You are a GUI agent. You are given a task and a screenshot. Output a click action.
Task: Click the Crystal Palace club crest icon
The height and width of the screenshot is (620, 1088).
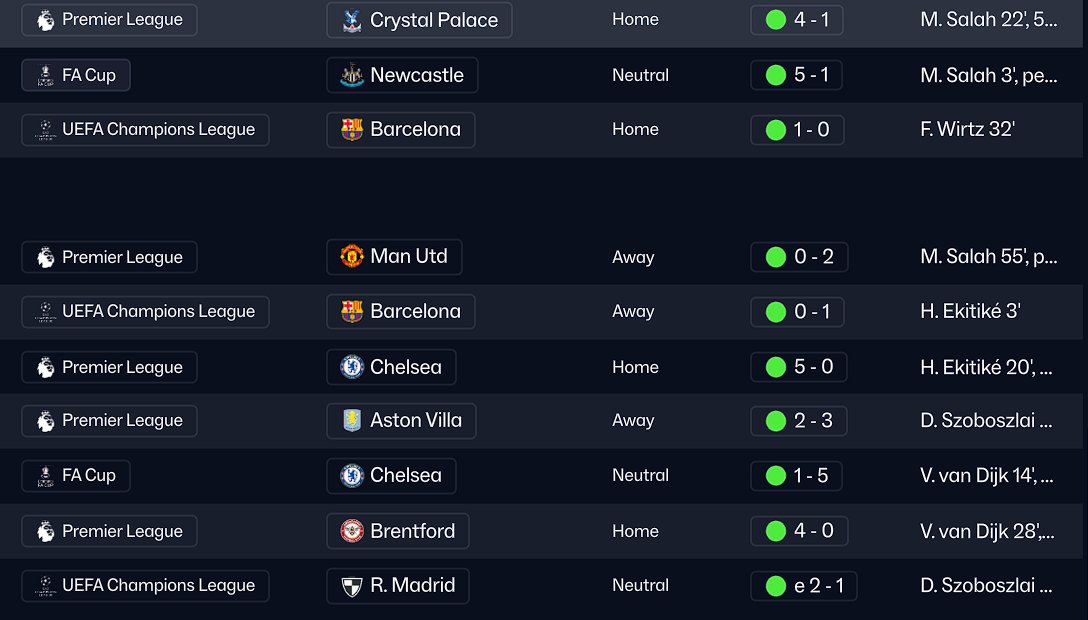coord(352,20)
